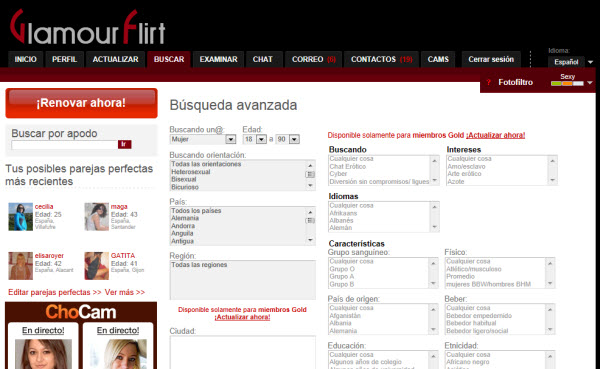The height and width of the screenshot is (369, 600).
Task: Open the ACTUALIZAR tab
Action: [x=115, y=59]
